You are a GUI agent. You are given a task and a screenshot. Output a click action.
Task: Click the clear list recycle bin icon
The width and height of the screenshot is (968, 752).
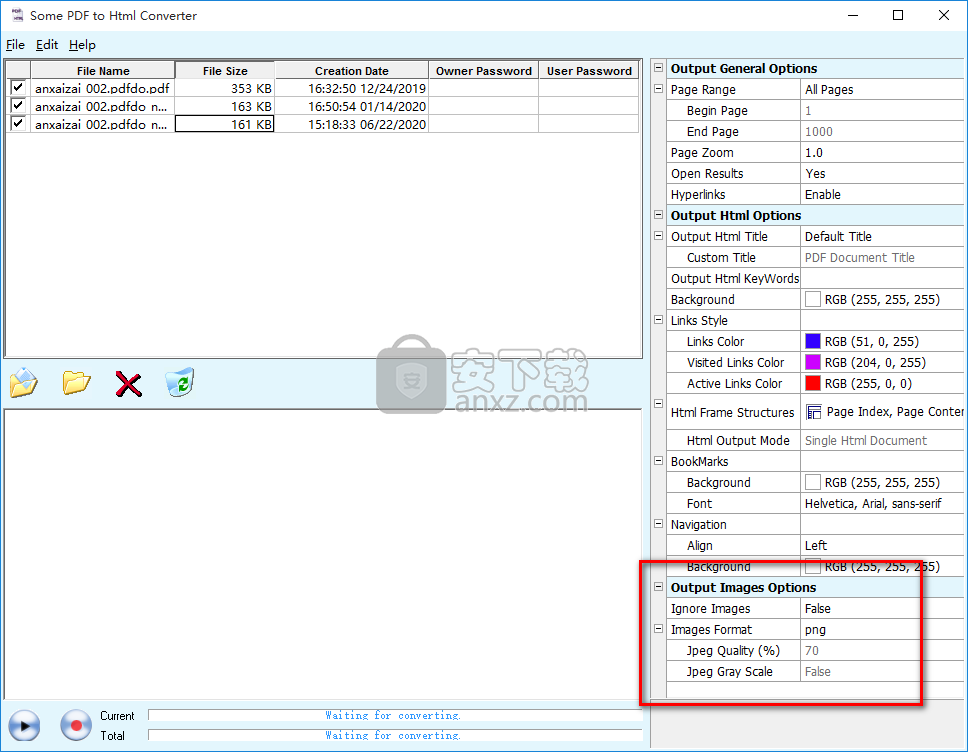click(x=180, y=382)
